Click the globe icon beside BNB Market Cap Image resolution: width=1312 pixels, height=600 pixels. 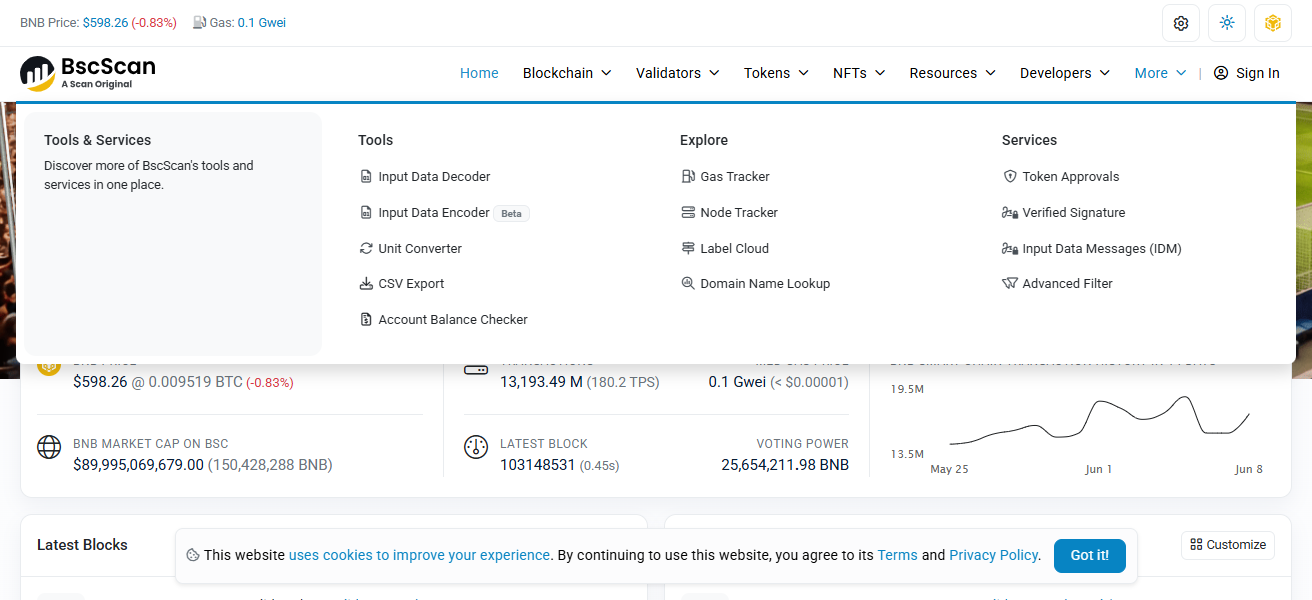pos(49,447)
